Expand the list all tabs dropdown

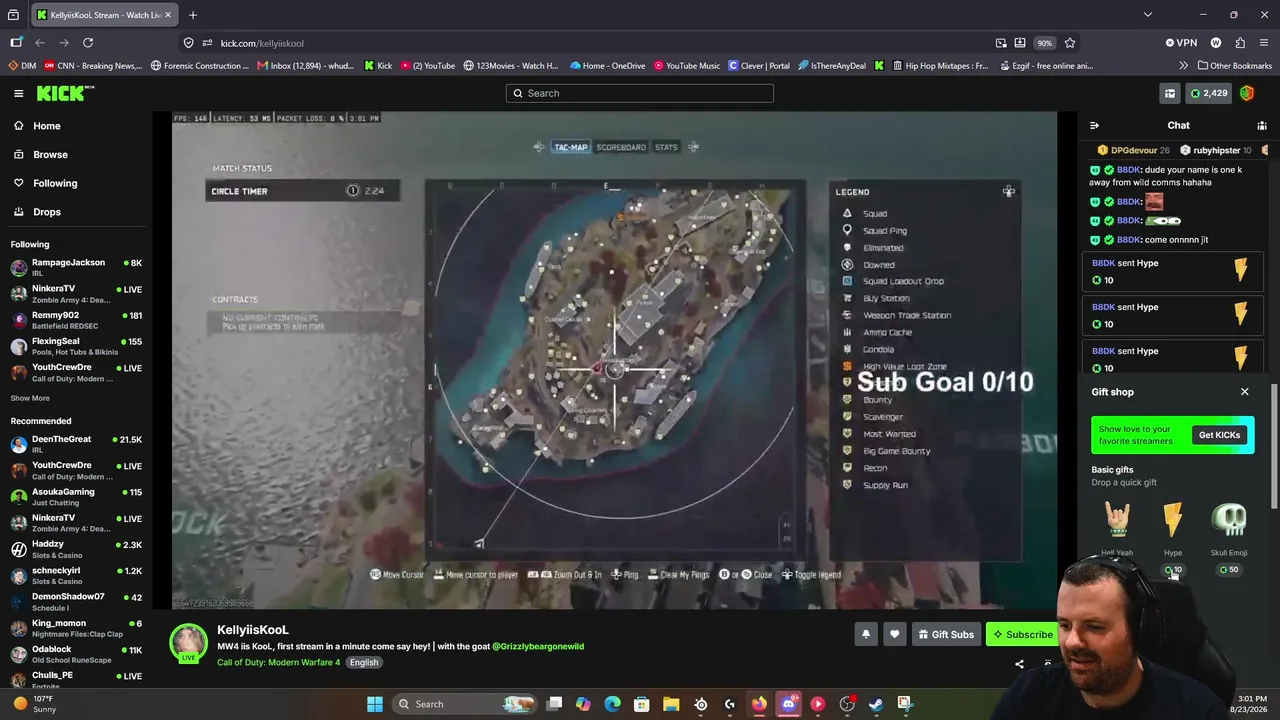pos(1148,15)
